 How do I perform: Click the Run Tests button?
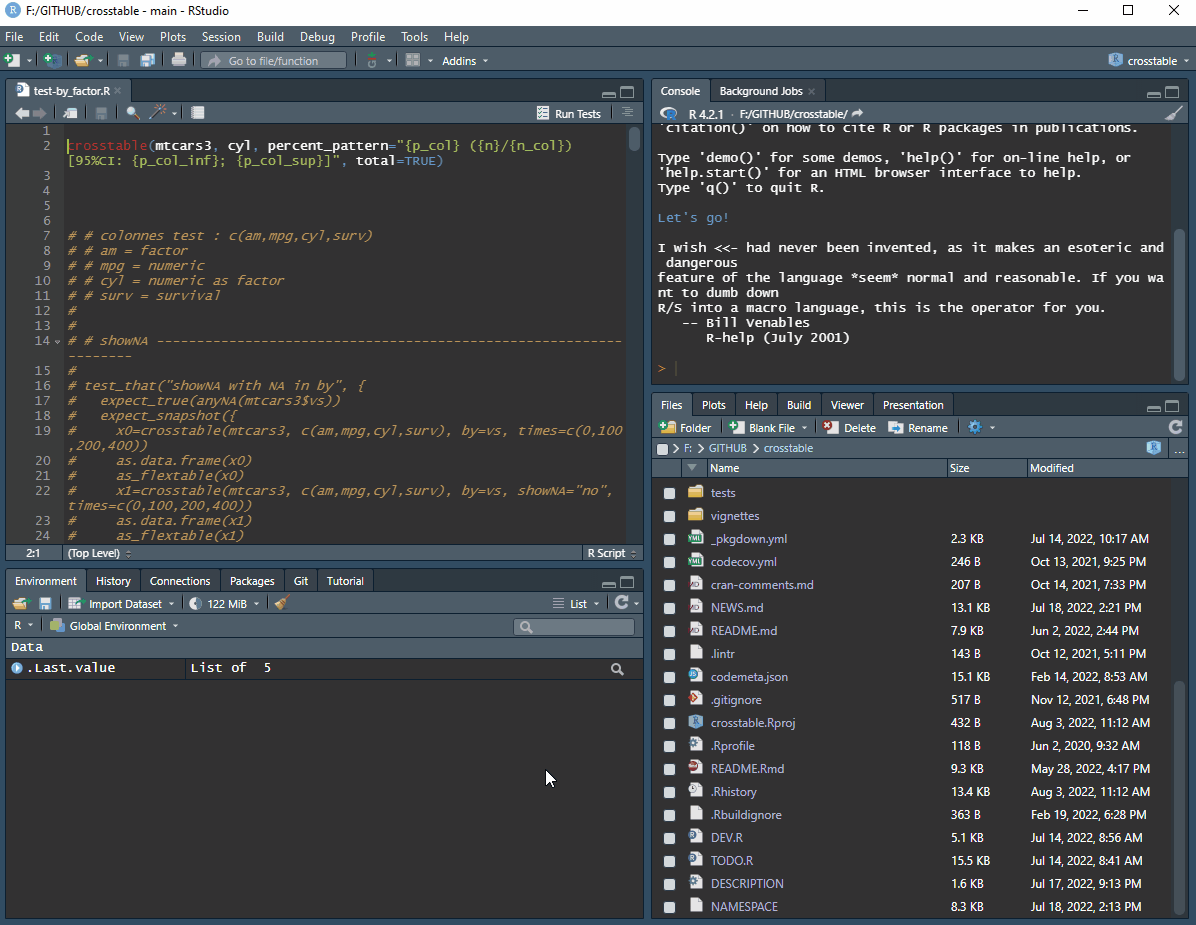(569, 113)
